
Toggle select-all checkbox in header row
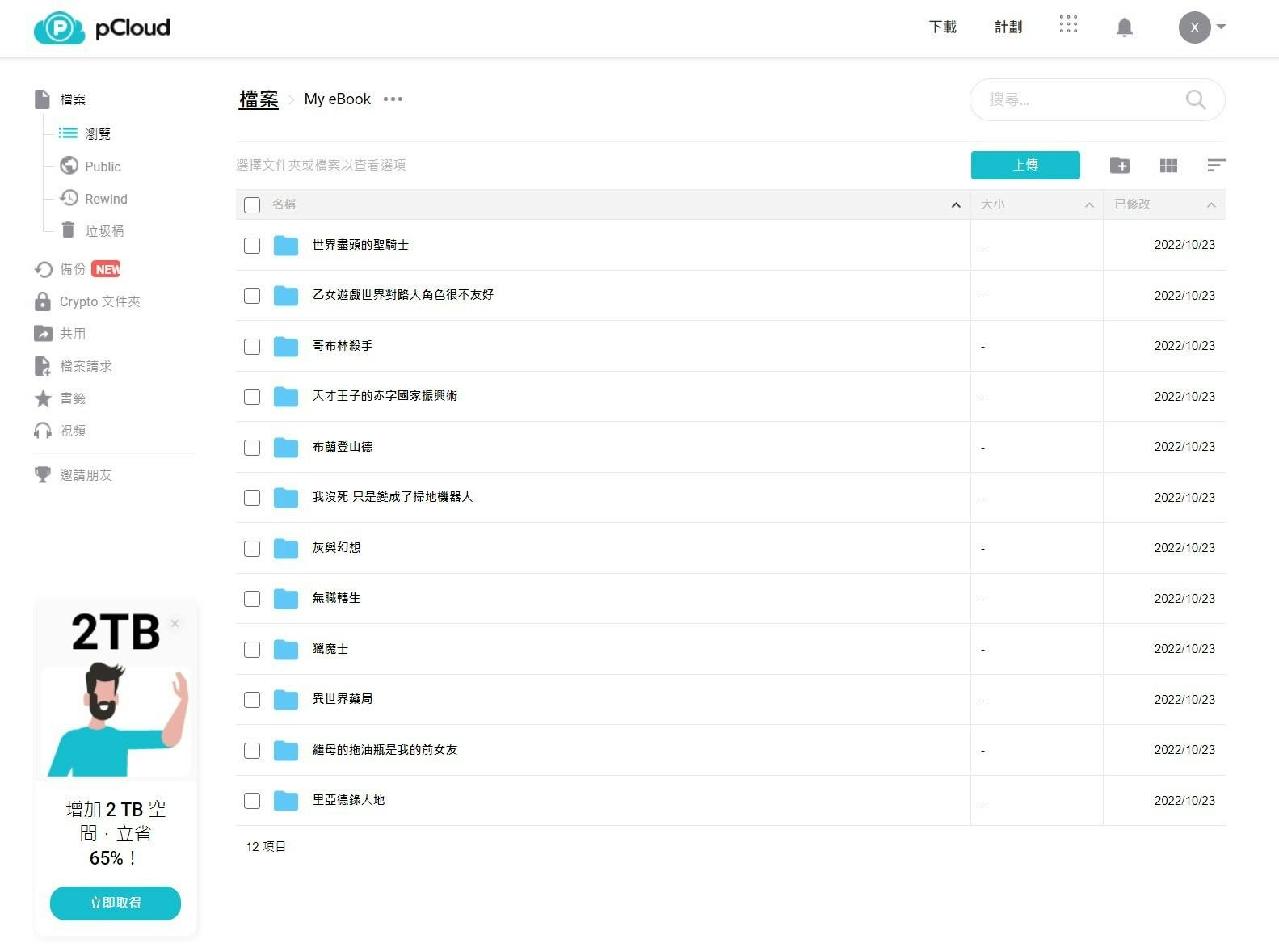coord(252,205)
